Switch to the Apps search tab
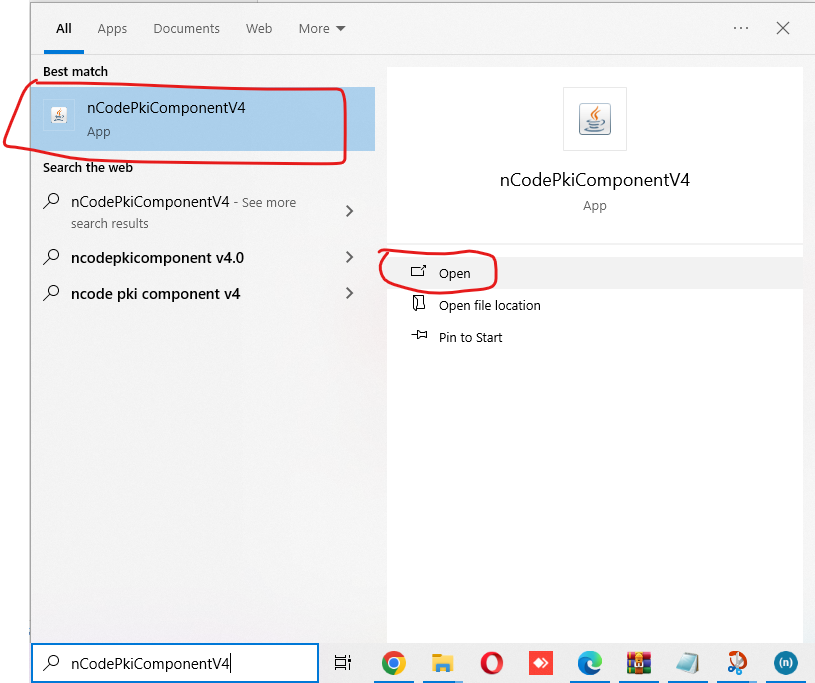This screenshot has height=683, width=815. (112, 29)
